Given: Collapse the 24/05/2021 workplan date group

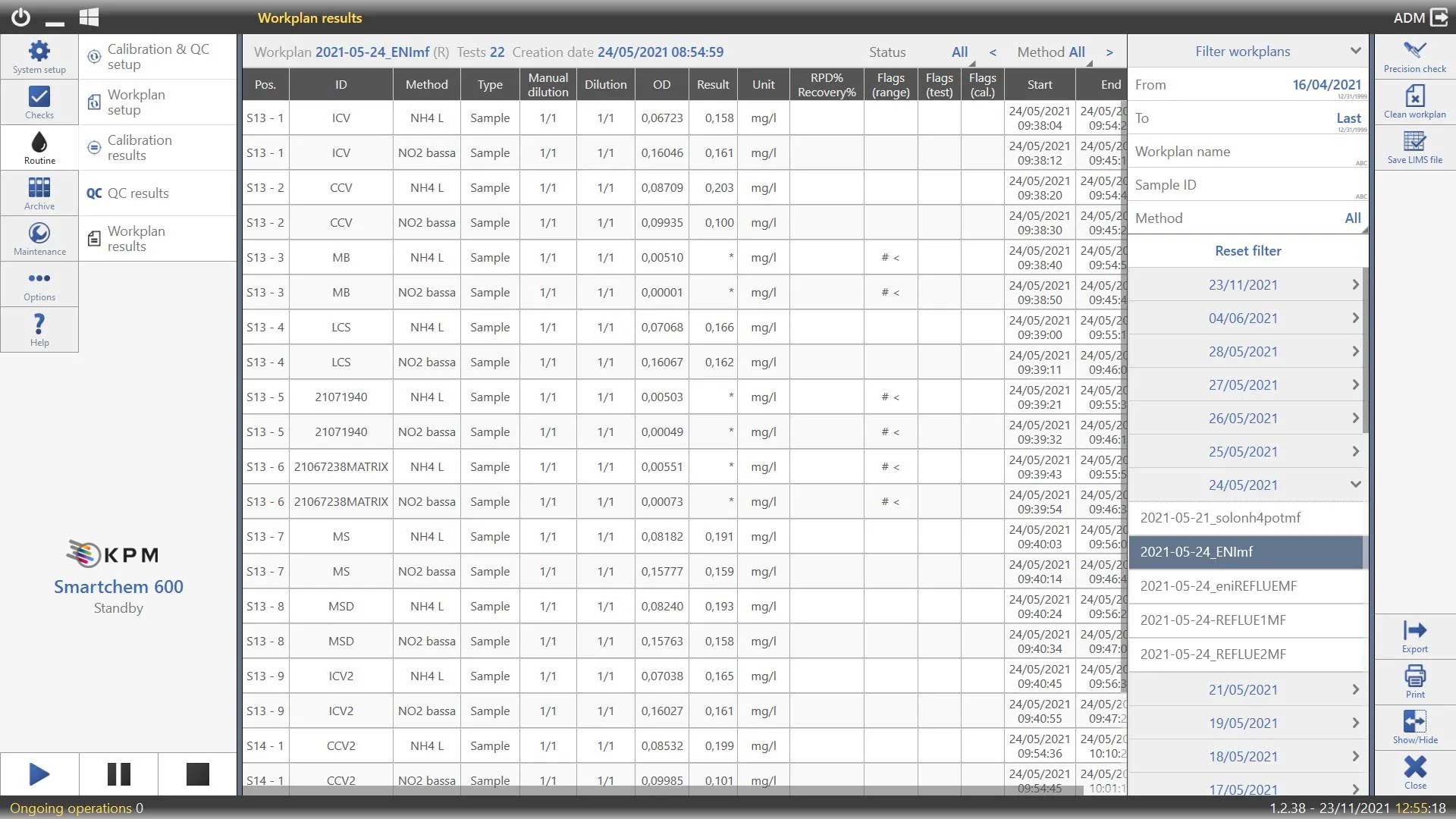Looking at the screenshot, I should pos(1354,485).
